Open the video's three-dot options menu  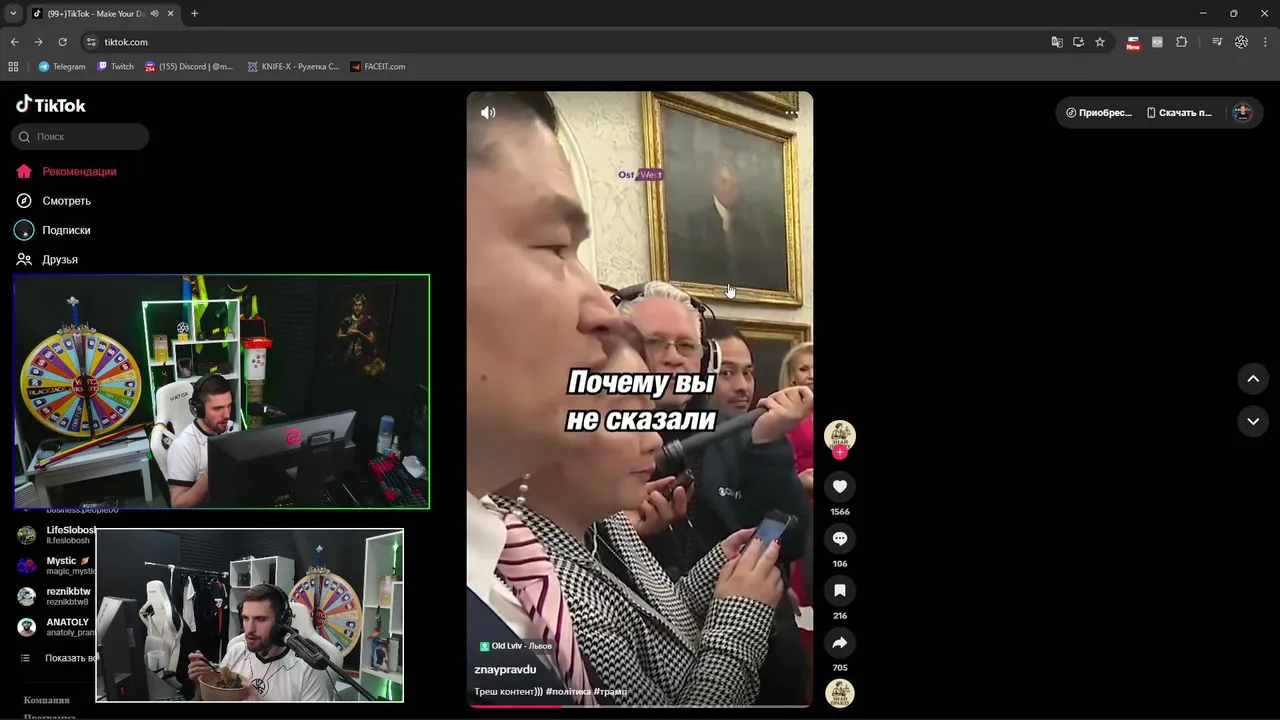[791, 113]
